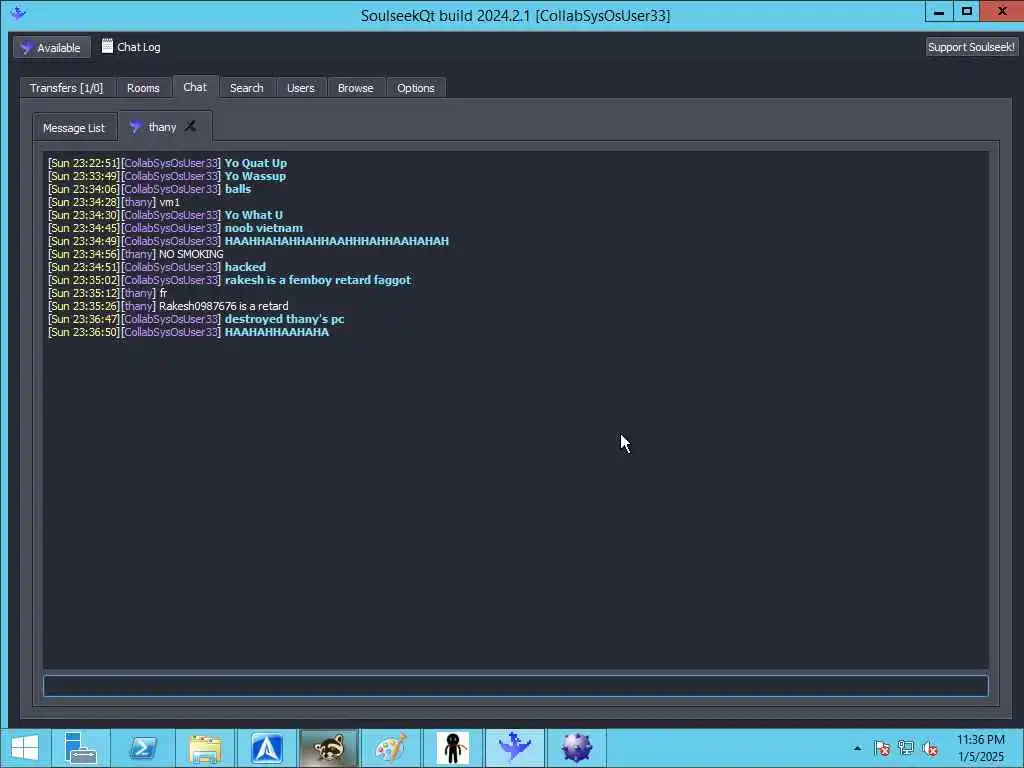Go to the Search tab
Screen dimensions: 1024x768
click(x=247, y=88)
